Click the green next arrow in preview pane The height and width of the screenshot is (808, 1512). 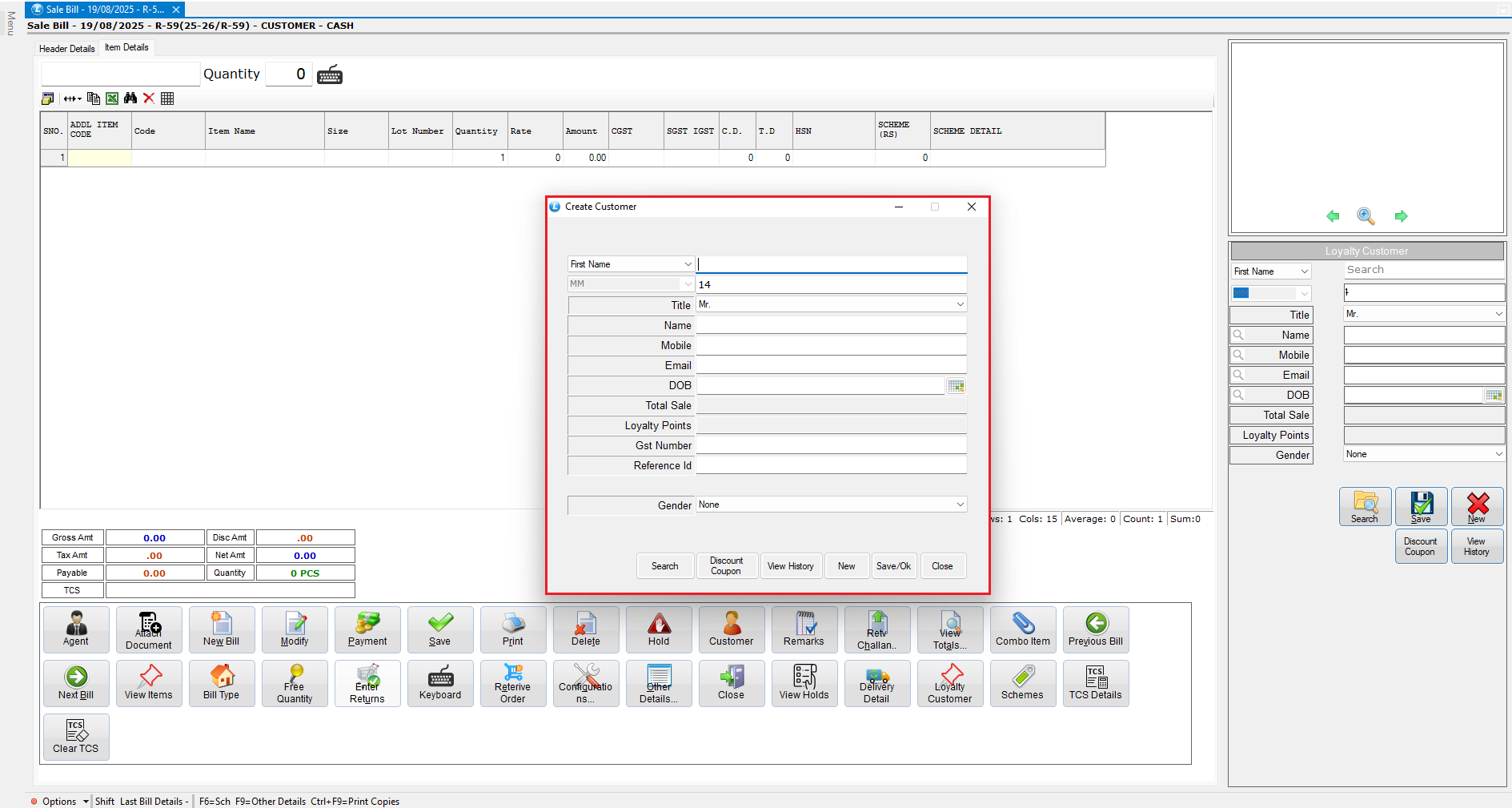1401,216
